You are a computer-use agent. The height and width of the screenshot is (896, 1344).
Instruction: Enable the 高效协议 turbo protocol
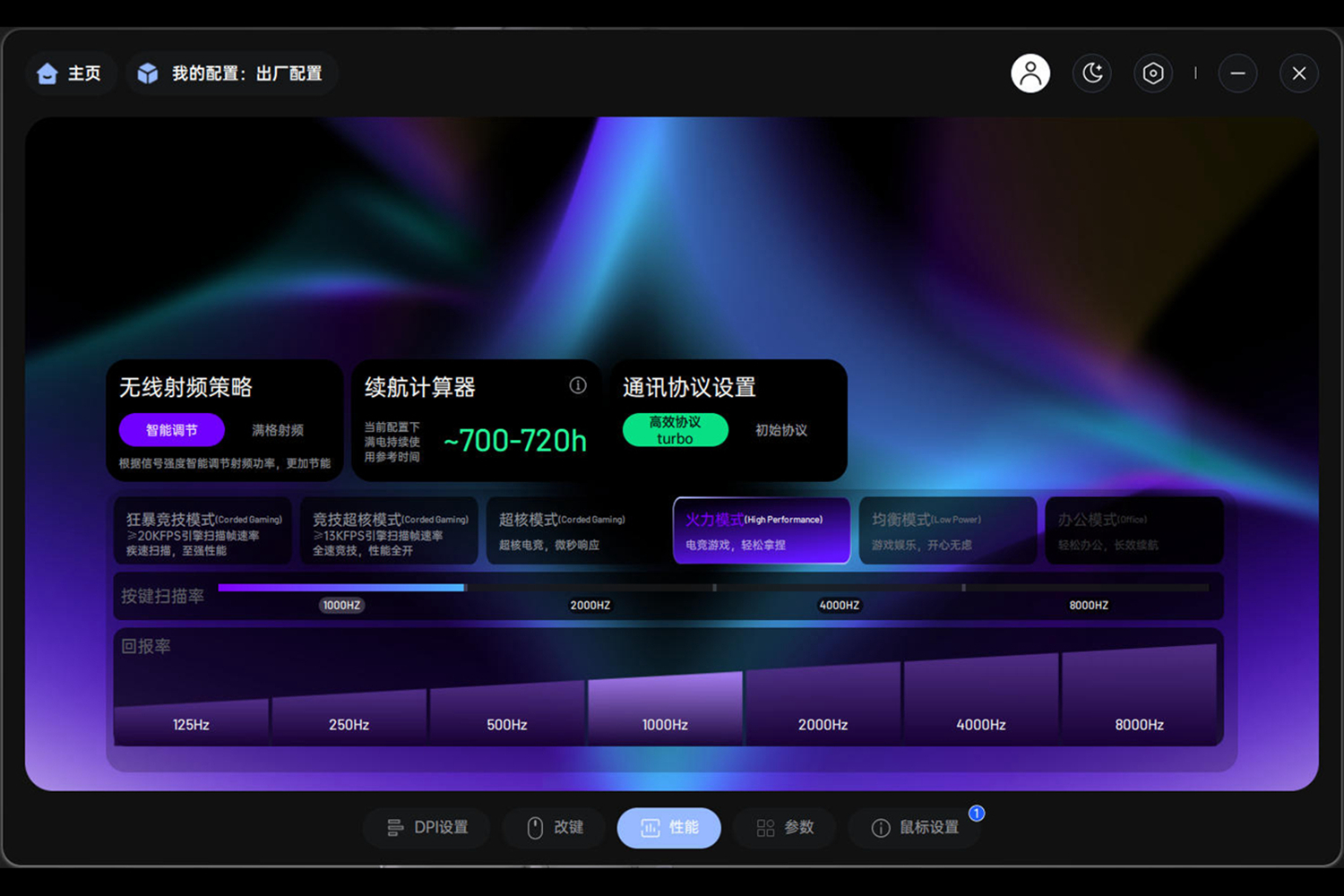pos(676,430)
